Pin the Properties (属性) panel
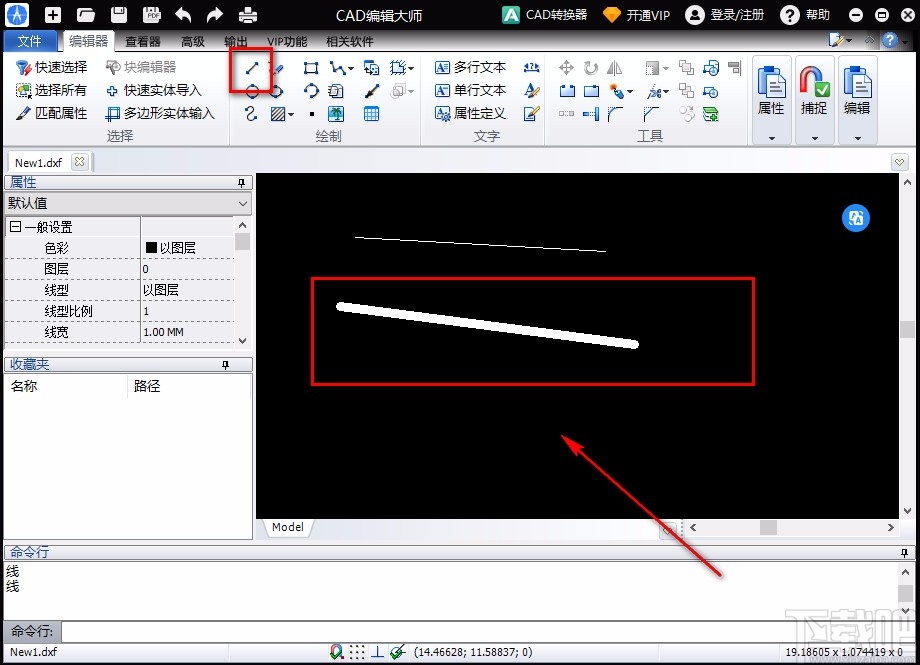 tap(241, 183)
